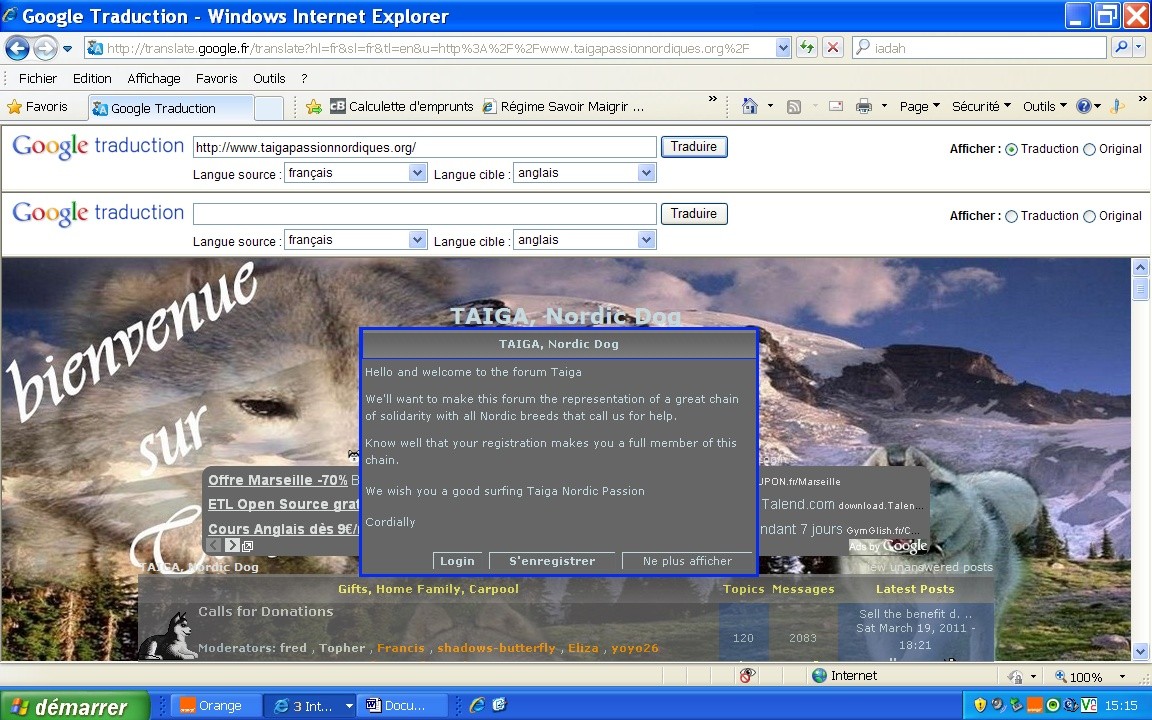Click the add-to-favorites bar star icon

click(314, 107)
